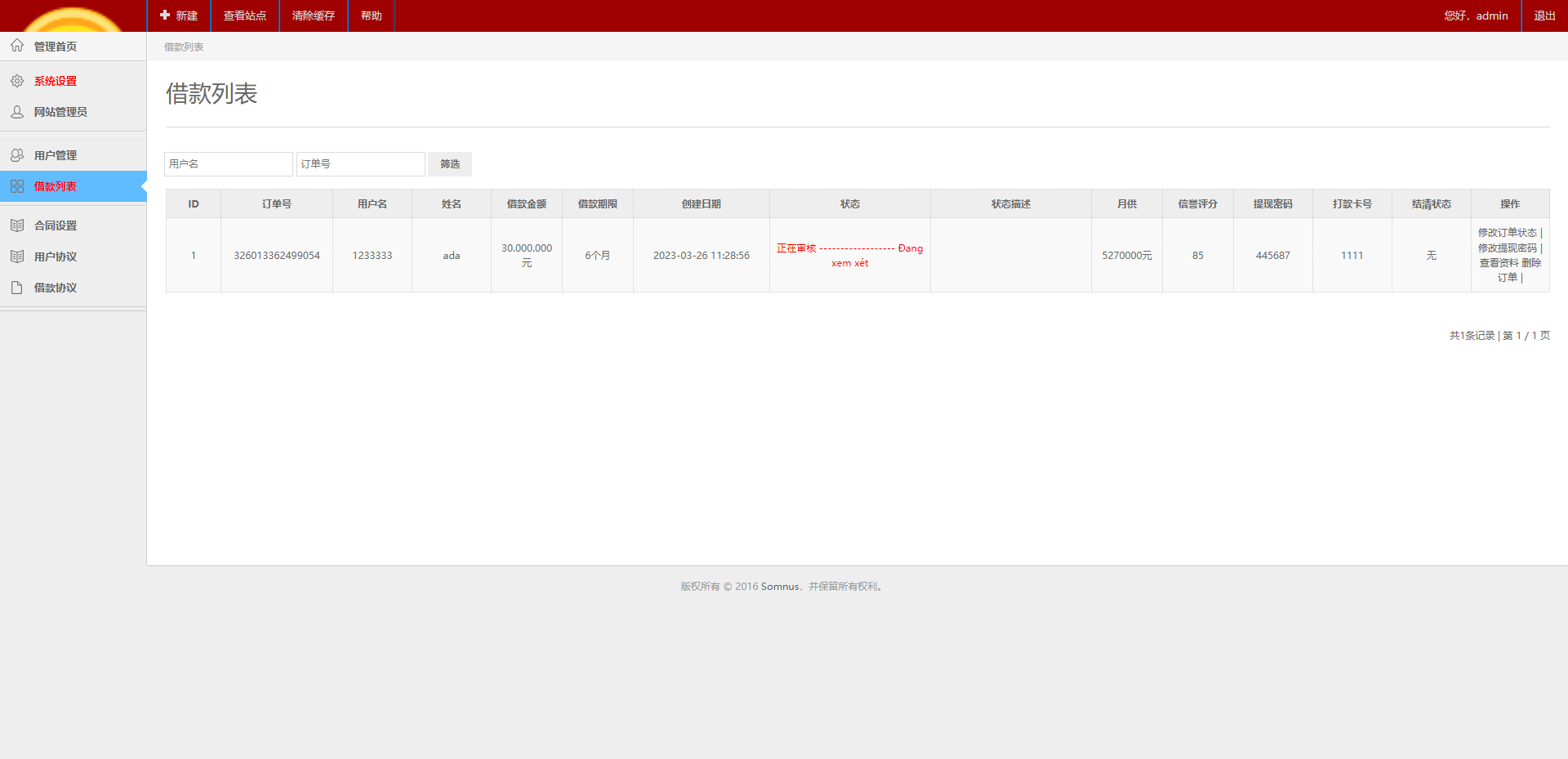The image size is (1568, 759).
Task: Click the grid icon beside 借款列表
Action: click(17, 186)
